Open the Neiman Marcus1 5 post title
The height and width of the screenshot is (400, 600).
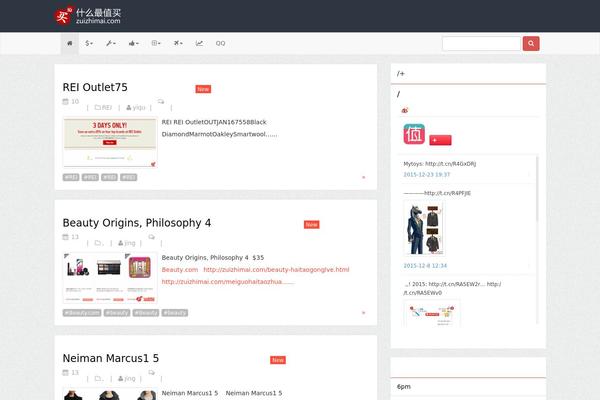pyautogui.click(x=111, y=358)
